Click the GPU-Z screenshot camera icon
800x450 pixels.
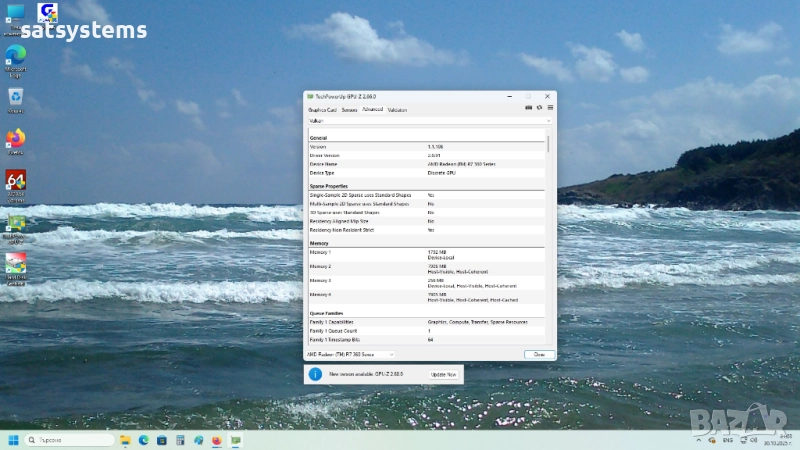coord(528,108)
